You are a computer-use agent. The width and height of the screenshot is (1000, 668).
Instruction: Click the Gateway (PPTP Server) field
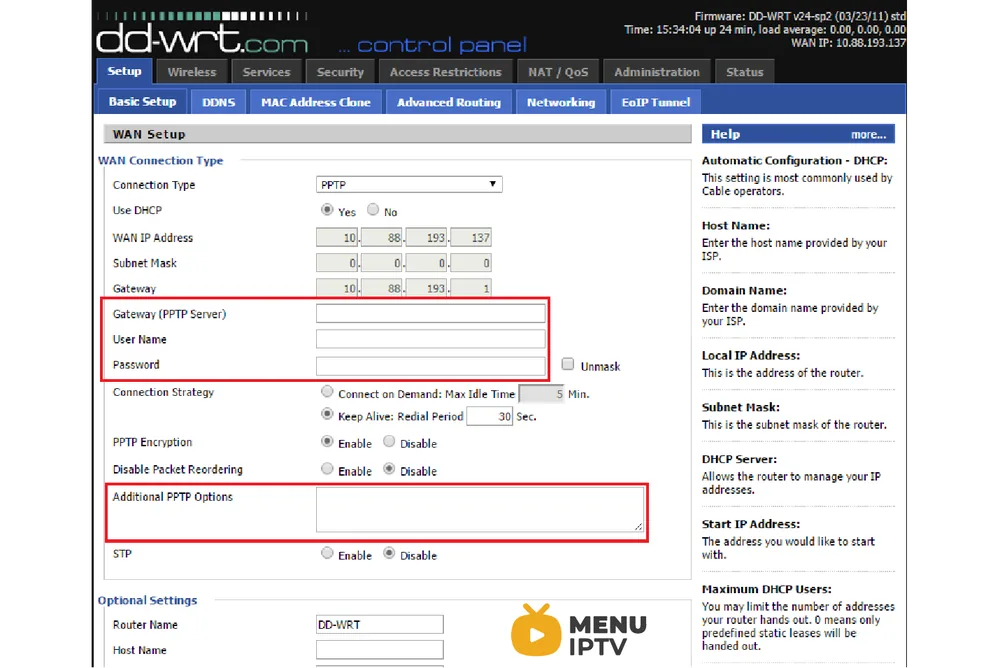430,313
